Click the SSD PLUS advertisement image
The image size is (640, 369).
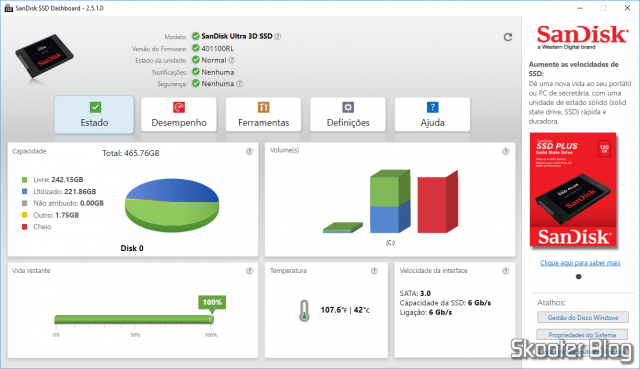pyautogui.click(x=573, y=190)
